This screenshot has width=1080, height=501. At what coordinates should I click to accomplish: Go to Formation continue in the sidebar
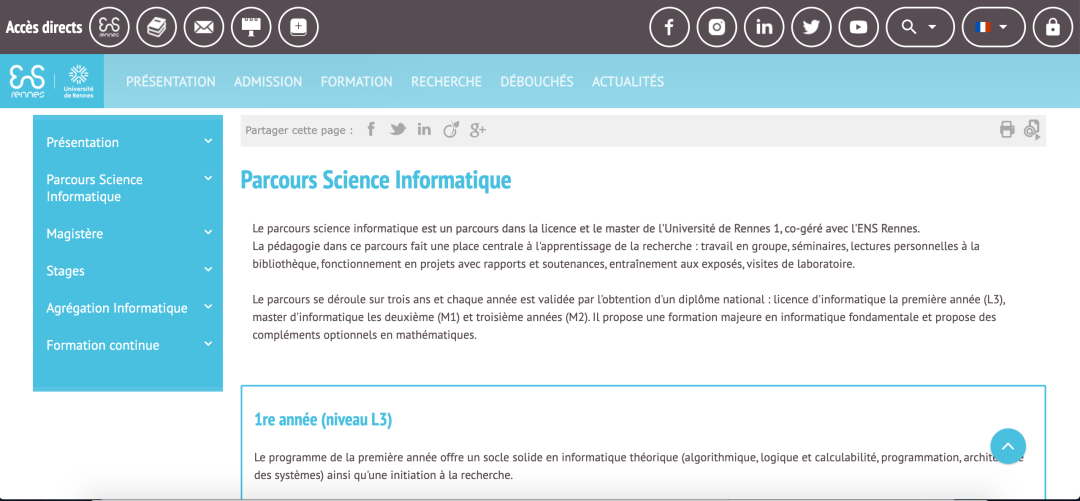(103, 345)
